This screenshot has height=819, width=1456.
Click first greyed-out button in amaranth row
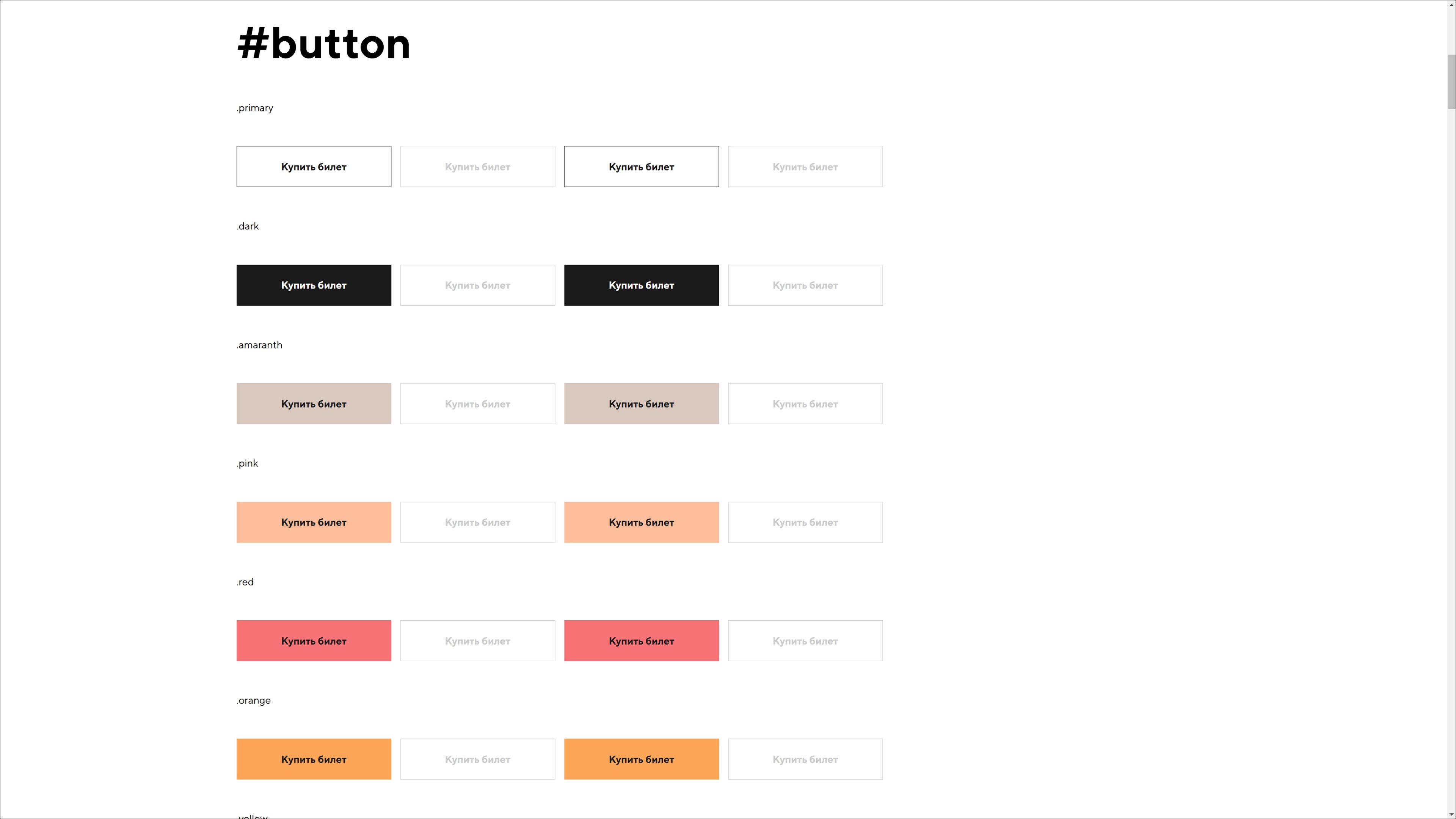click(x=478, y=403)
